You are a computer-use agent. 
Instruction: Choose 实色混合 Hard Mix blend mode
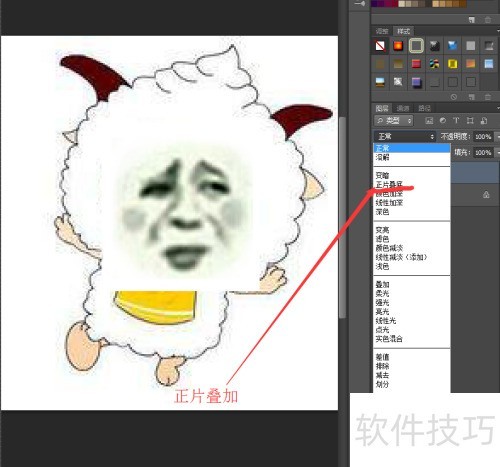pyautogui.click(x=389, y=339)
